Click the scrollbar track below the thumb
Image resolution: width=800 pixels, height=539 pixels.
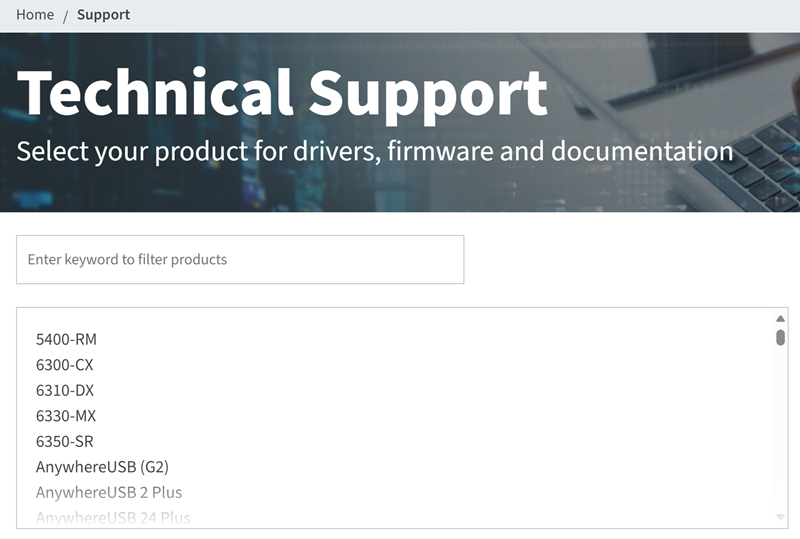[780, 430]
